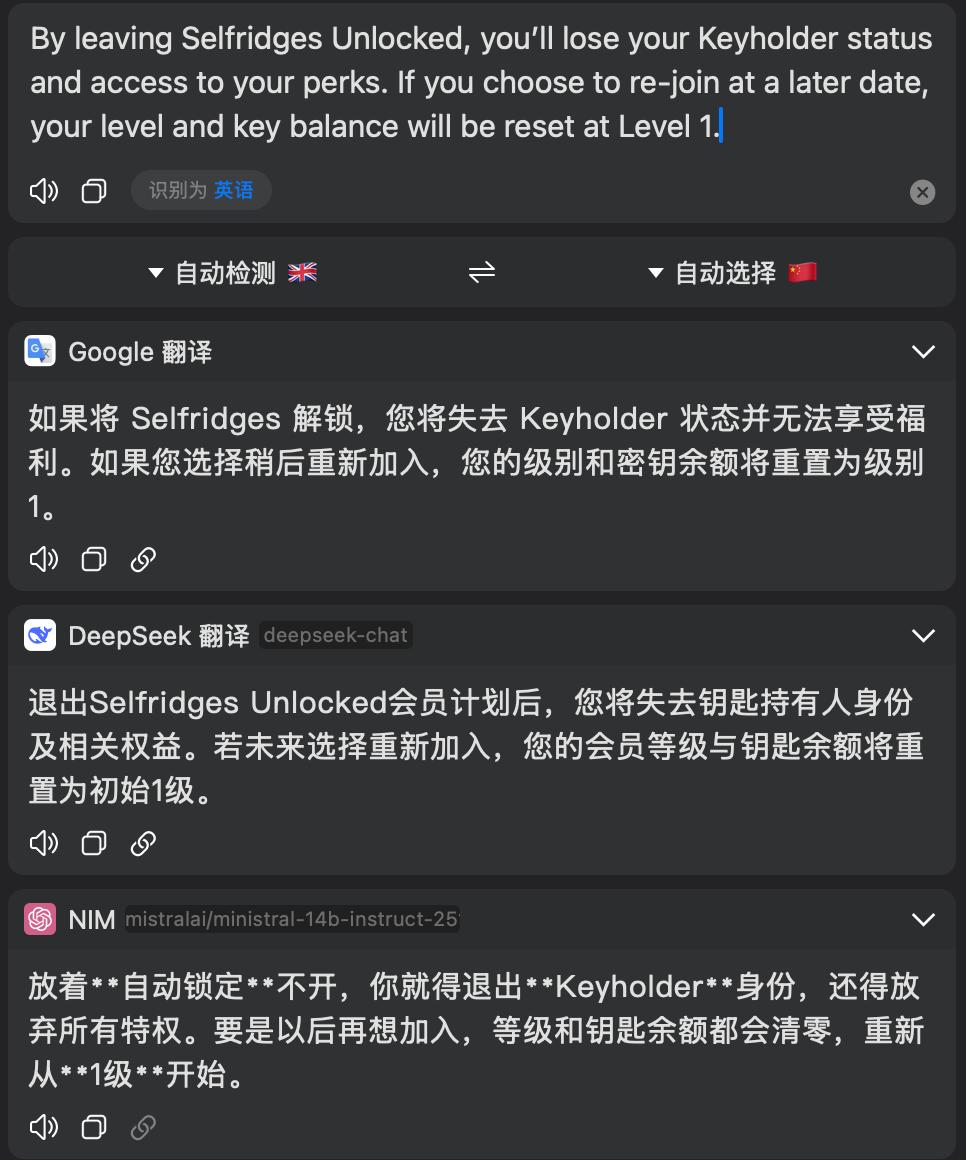Collapse the Google 翻译 result section

(923, 351)
